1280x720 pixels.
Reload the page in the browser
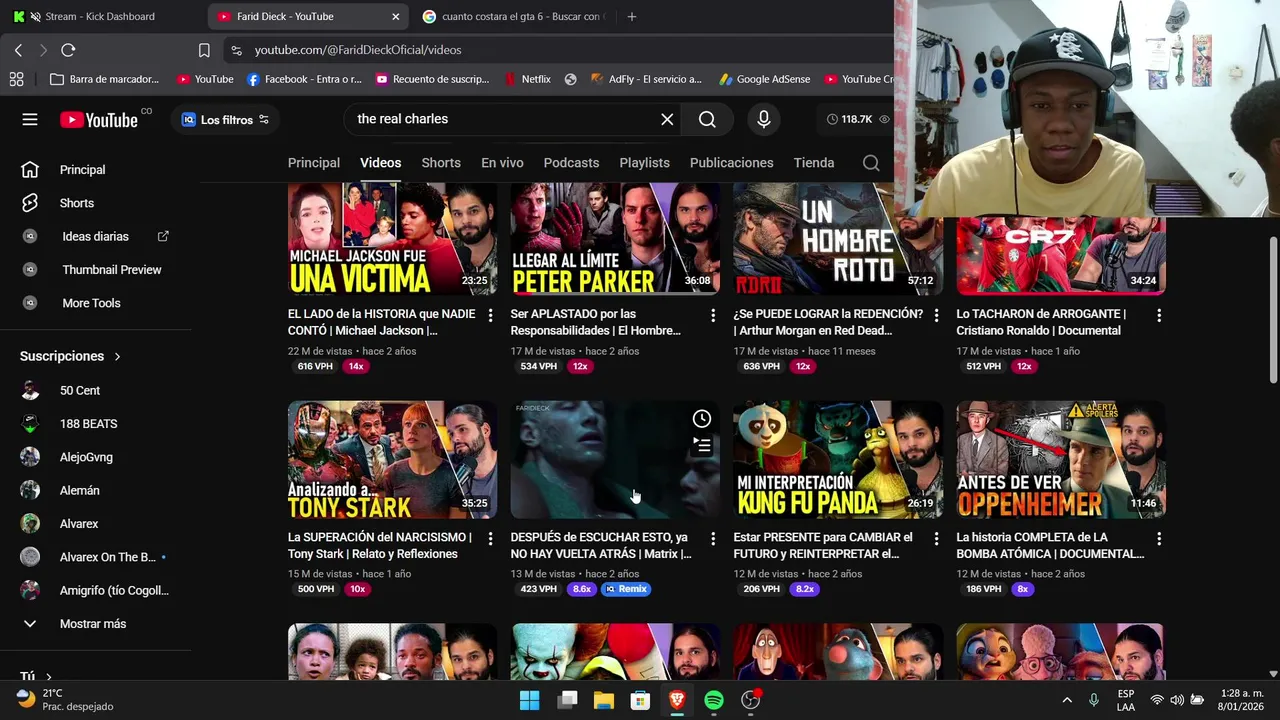(x=68, y=50)
